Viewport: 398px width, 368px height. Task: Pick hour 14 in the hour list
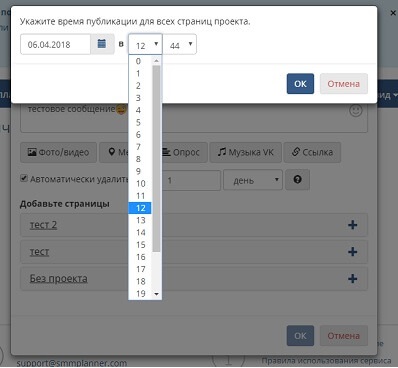[140, 233]
